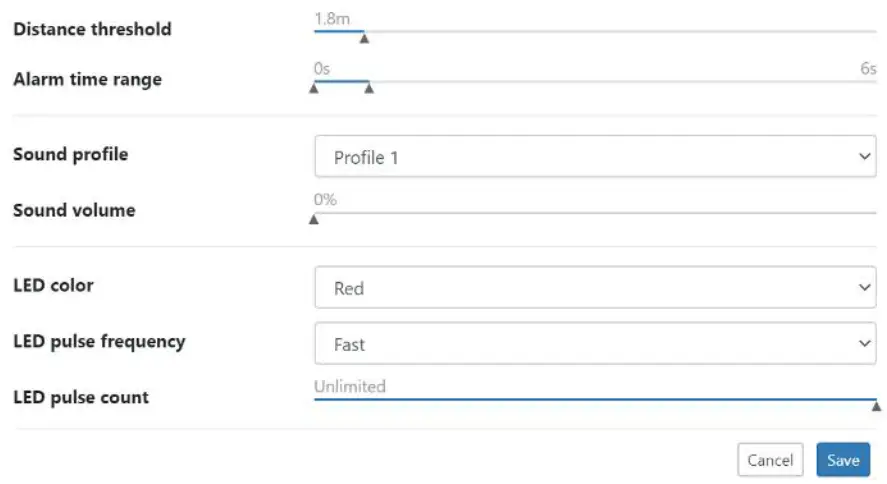
Task: Open the LED pulse frequency dropdown
Action: (x=594, y=344)
